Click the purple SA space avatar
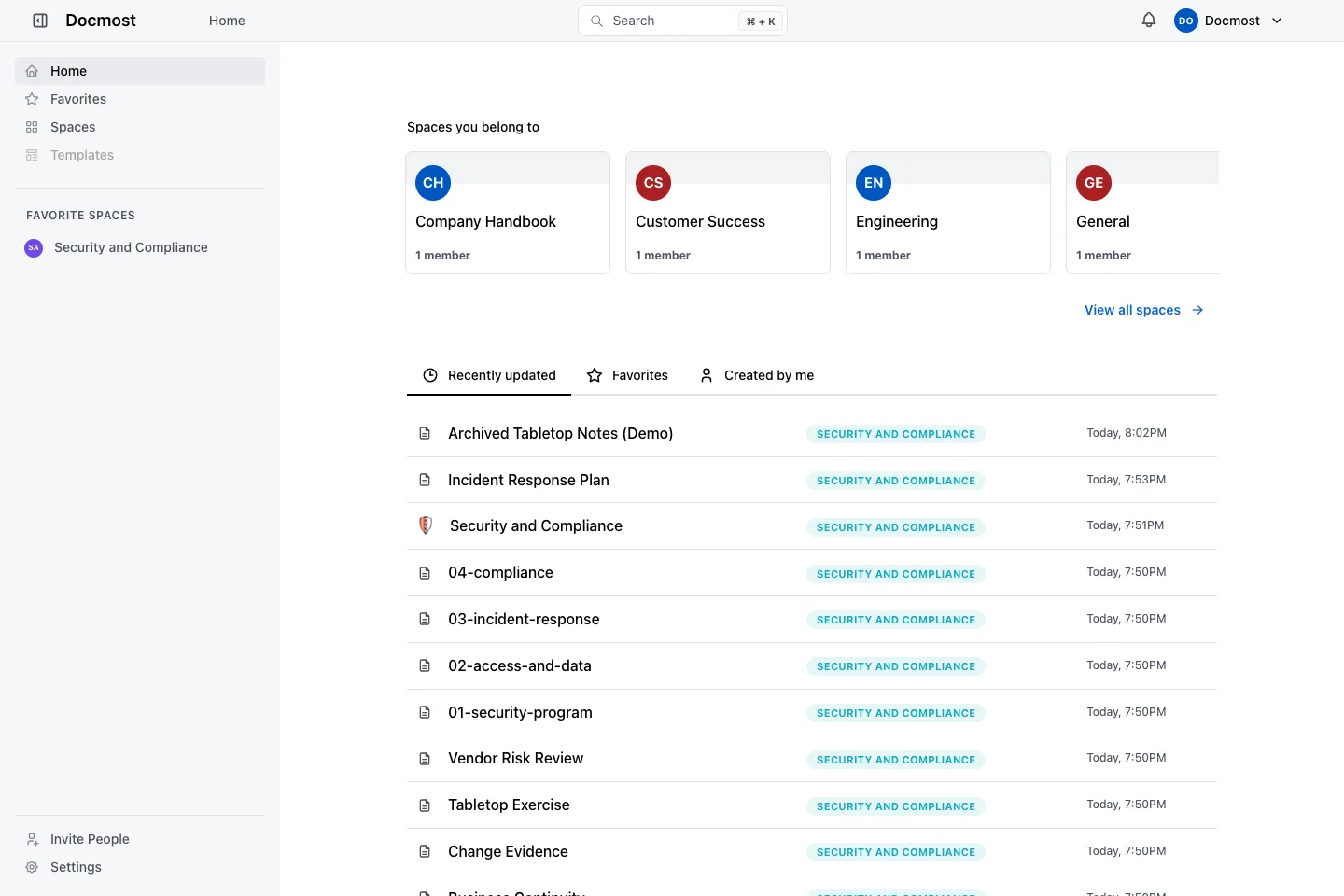Image resolution: width=1344 pixels, height=896 pixels. [34, 247]
